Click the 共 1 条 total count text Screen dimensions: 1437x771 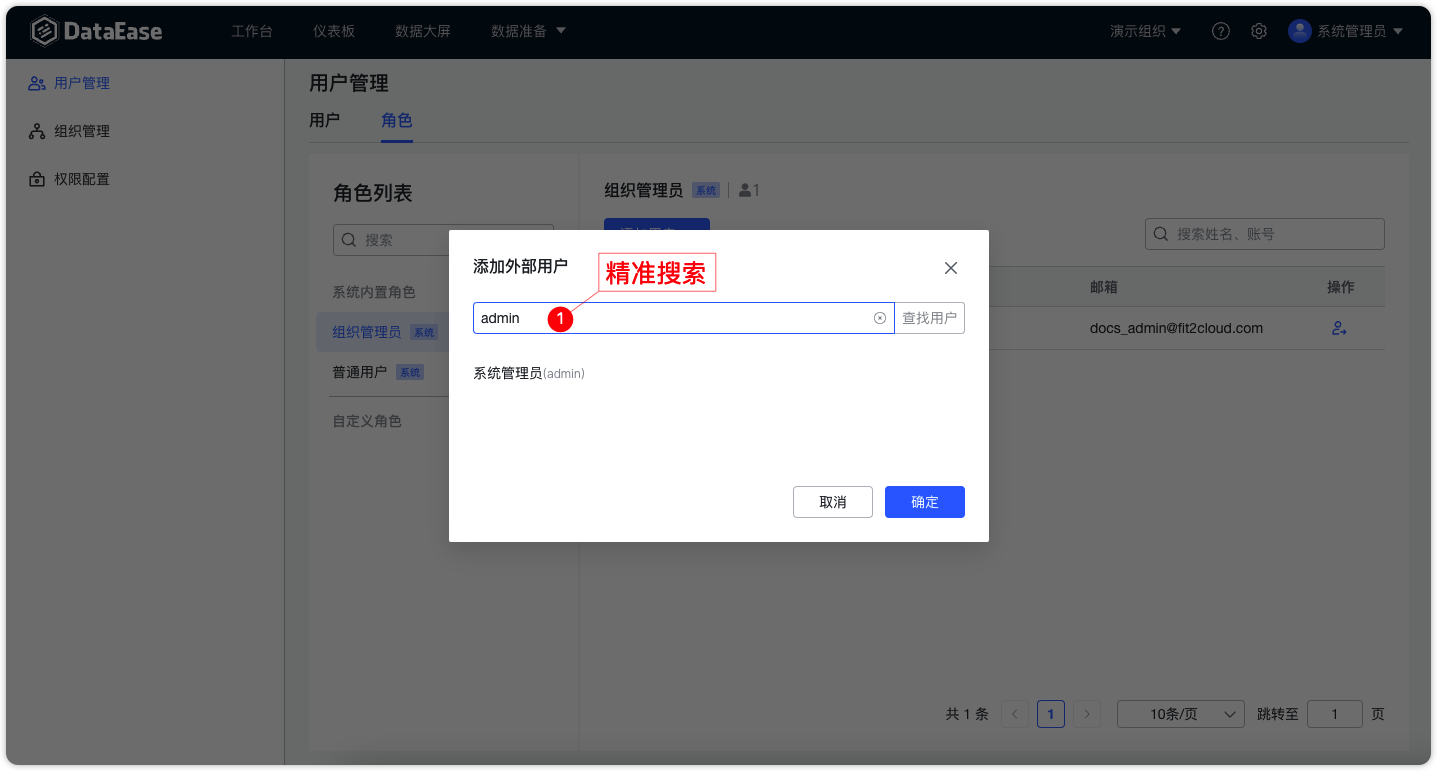[x=967, y=714]
